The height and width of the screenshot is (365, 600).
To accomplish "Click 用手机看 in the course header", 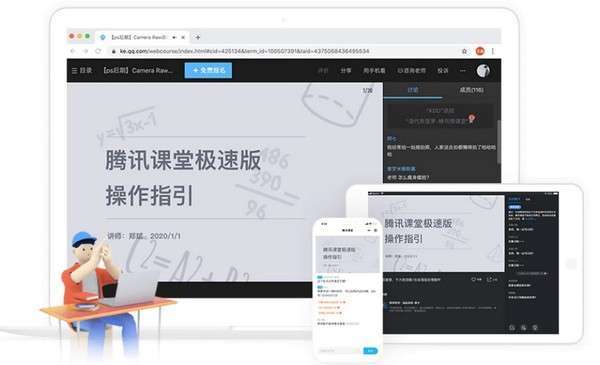I will pos(374,70).
